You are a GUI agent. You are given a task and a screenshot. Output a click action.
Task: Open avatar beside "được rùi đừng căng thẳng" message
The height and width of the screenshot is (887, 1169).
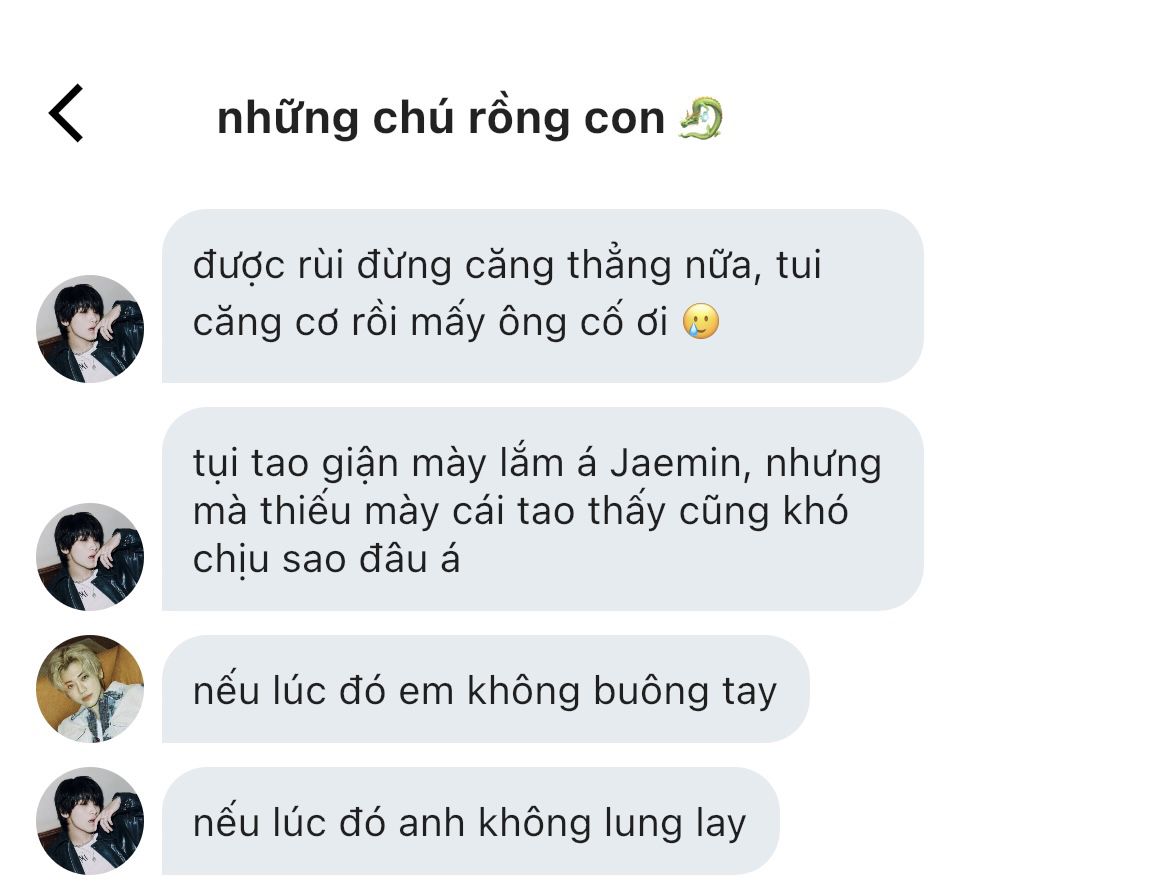pyautogui.click(x=90, y=329)
